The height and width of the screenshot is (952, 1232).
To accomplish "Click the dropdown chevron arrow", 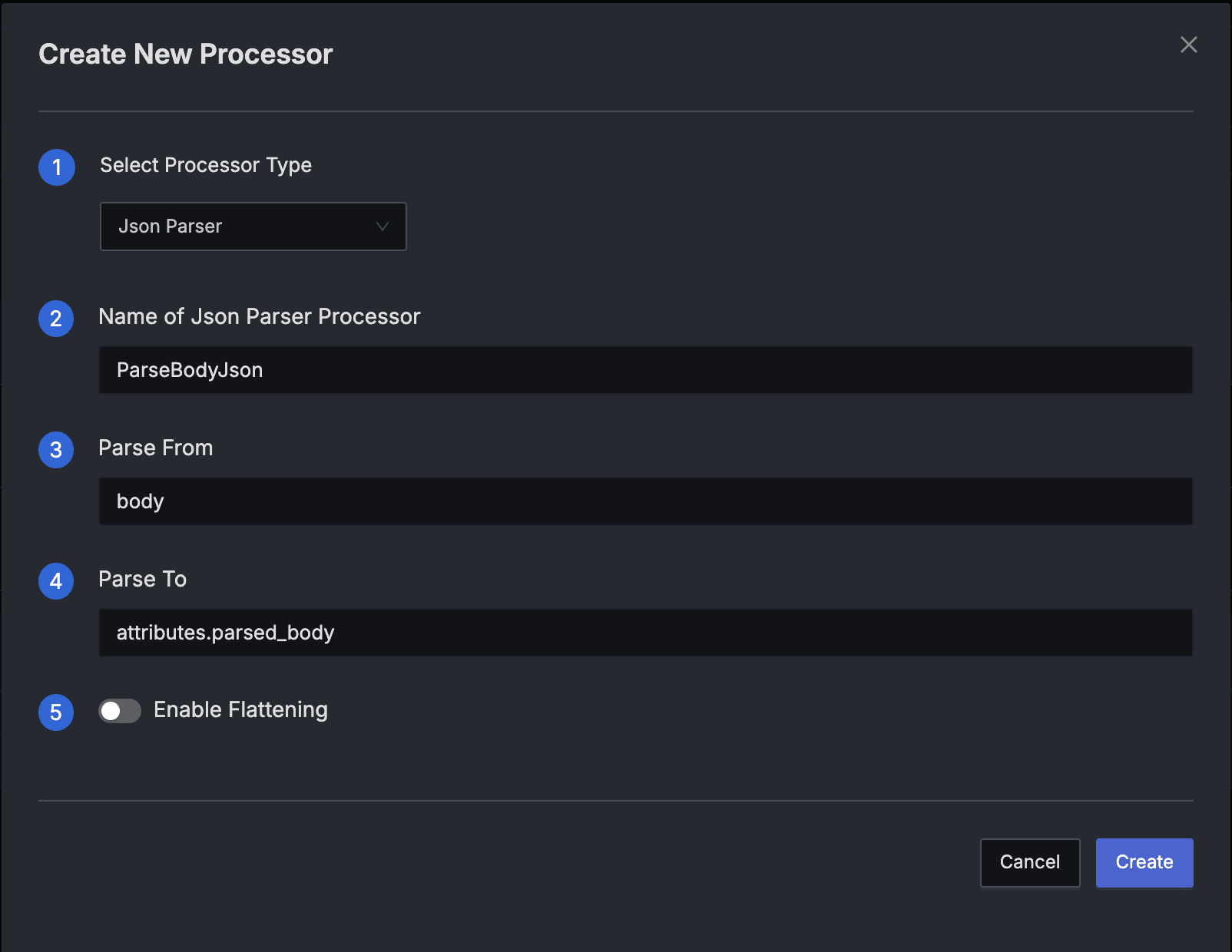I will click(382, 226).
